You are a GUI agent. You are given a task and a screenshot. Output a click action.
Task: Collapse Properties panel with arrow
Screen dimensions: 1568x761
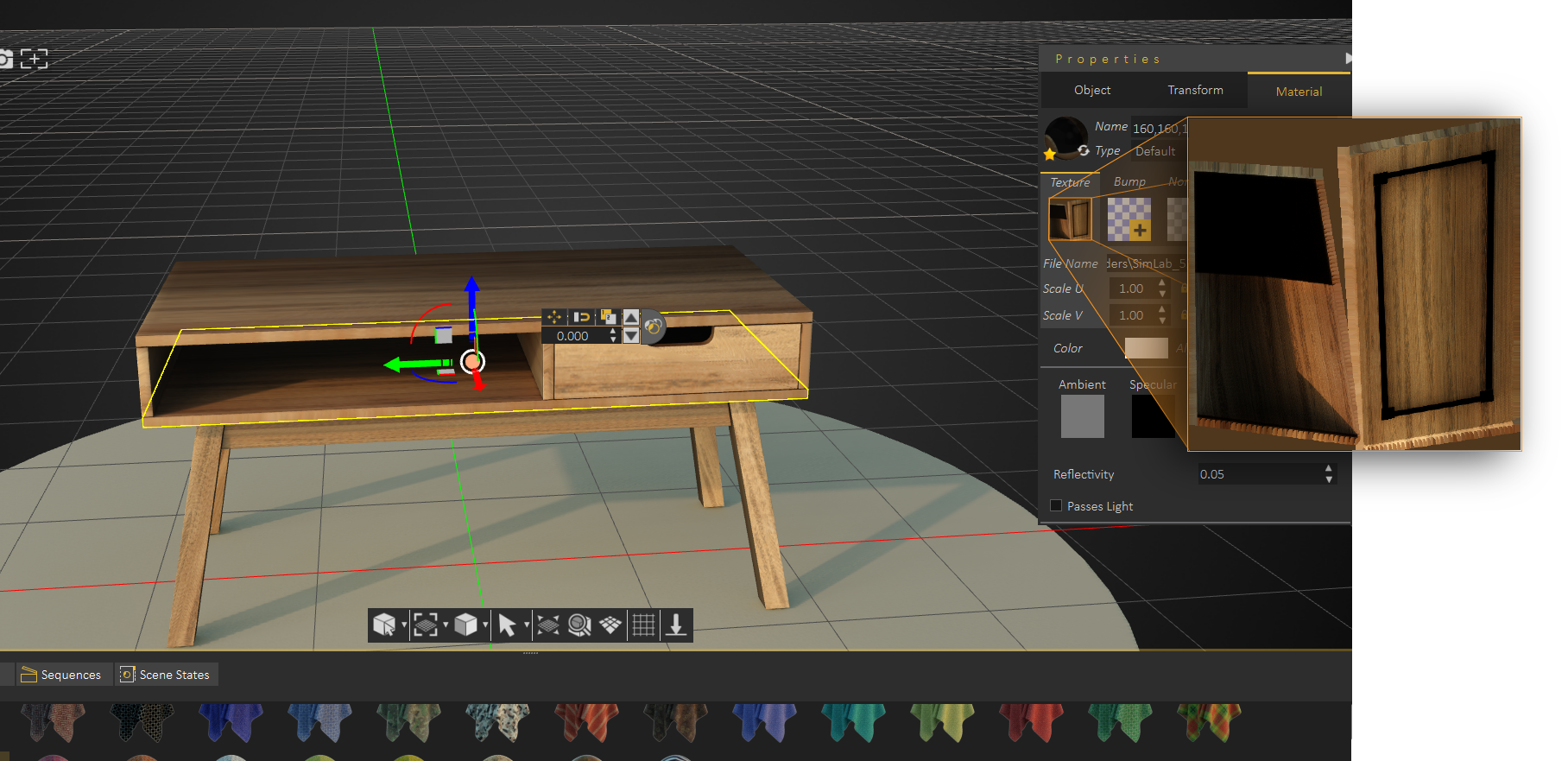[x=1348, y=58]
